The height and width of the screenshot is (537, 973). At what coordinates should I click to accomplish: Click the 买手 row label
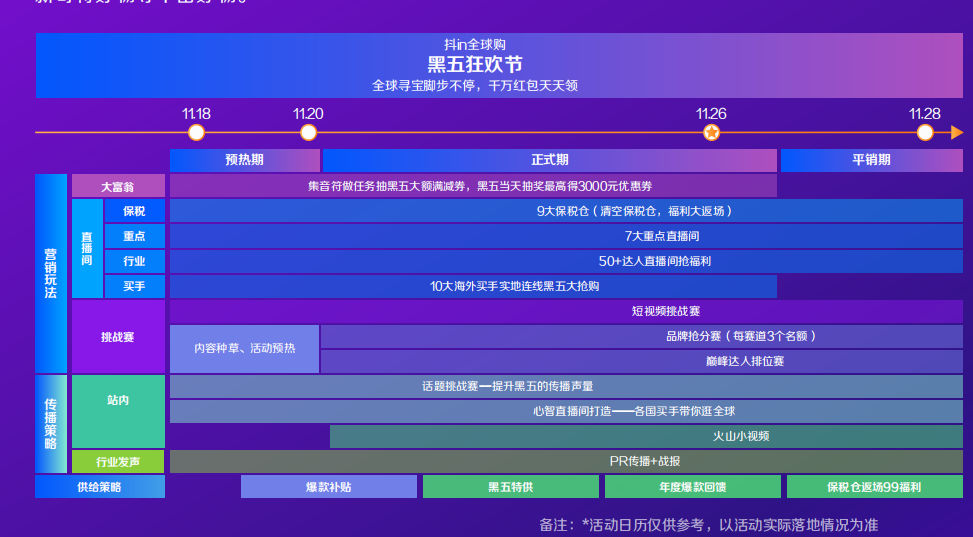tap(135, 286)
